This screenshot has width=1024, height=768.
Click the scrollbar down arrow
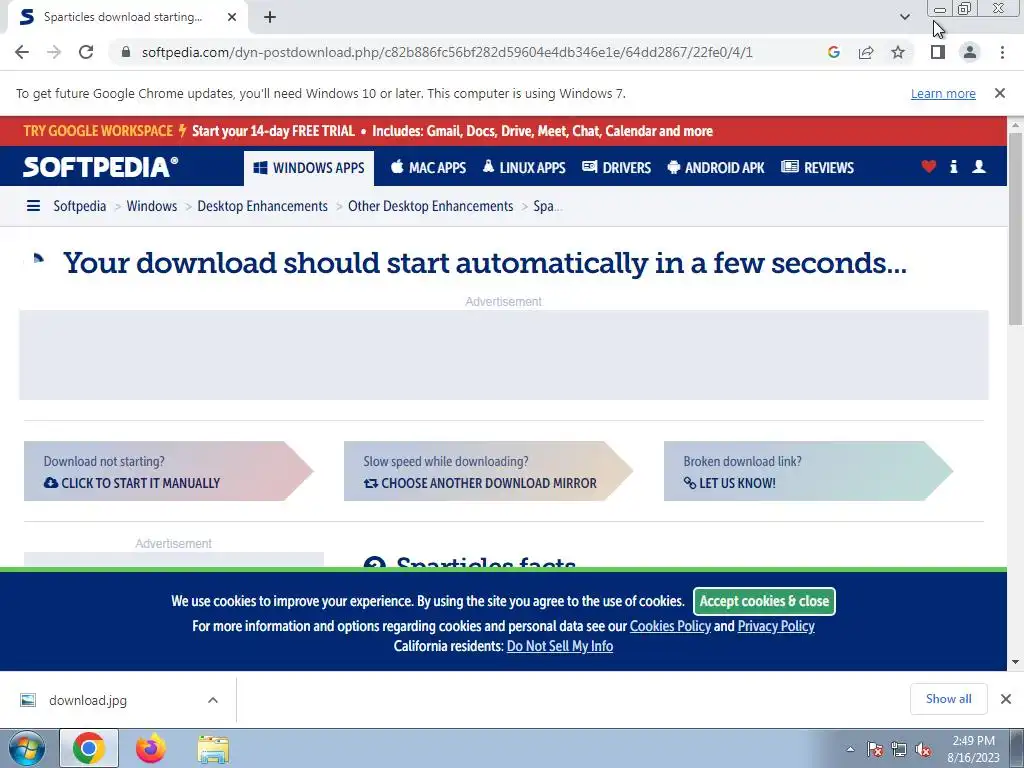coord(1016,662)
